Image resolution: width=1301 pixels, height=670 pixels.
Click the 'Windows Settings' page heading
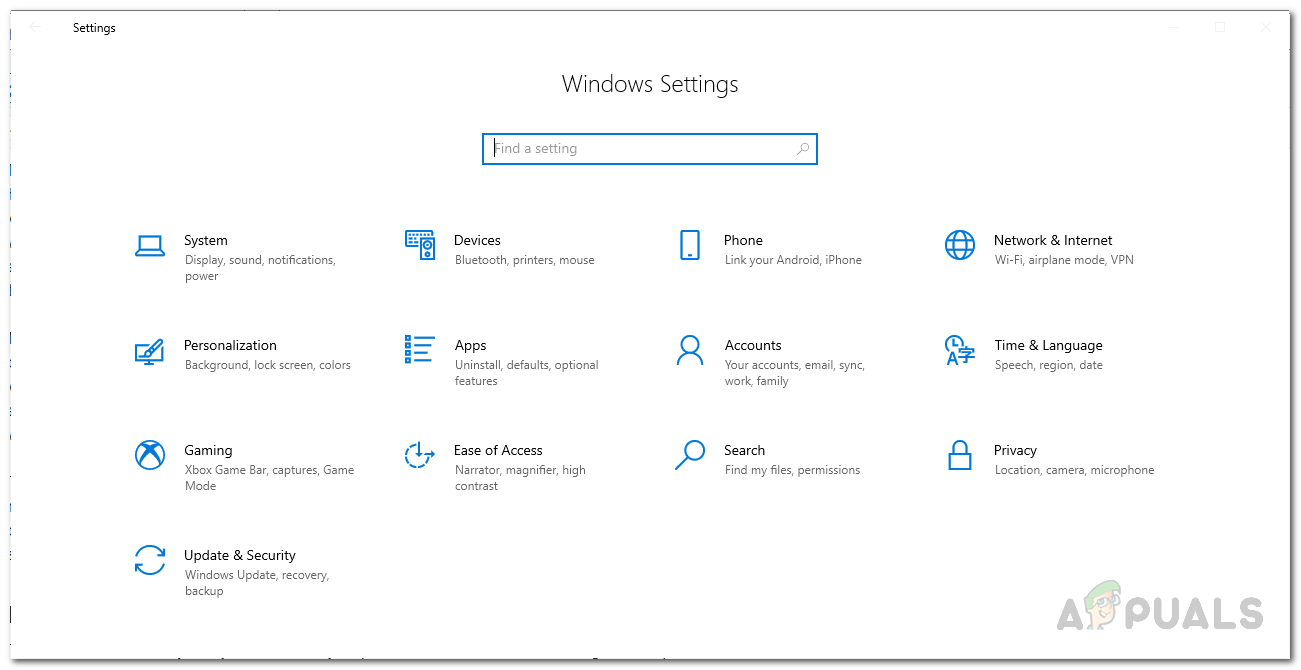click(x=650, y=84)
